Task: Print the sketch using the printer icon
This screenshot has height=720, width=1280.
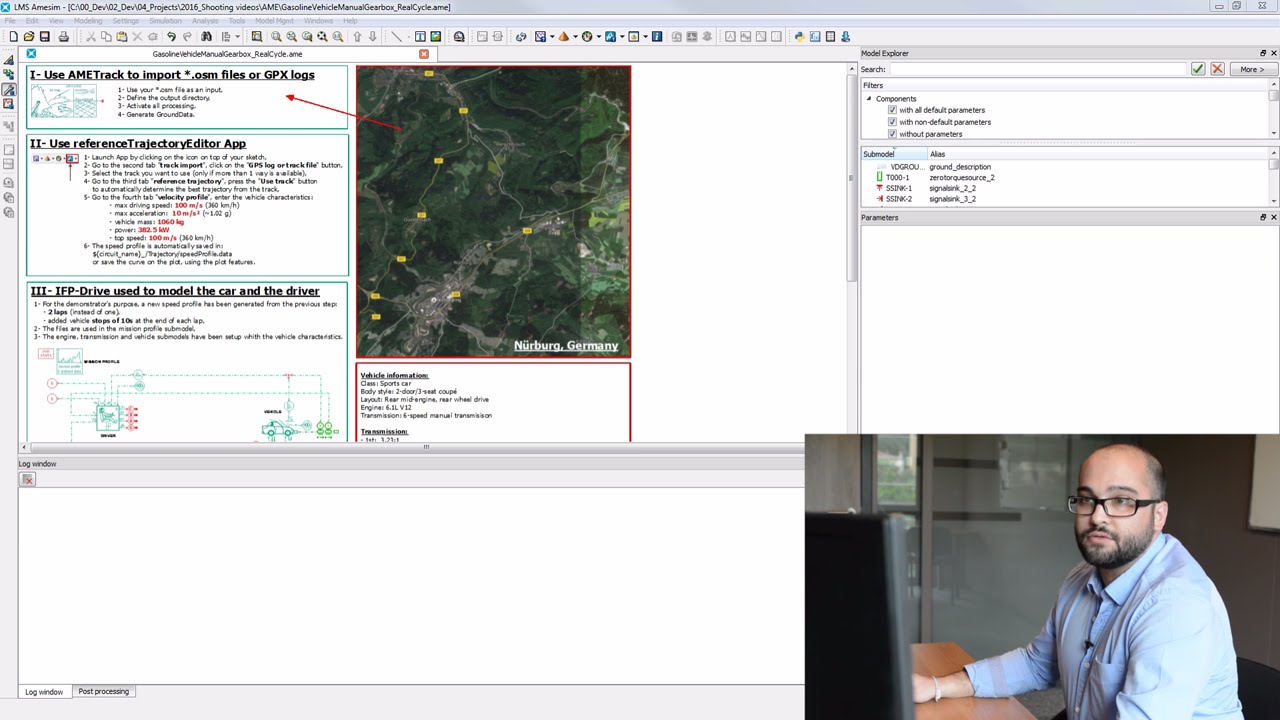Action: 63,36
